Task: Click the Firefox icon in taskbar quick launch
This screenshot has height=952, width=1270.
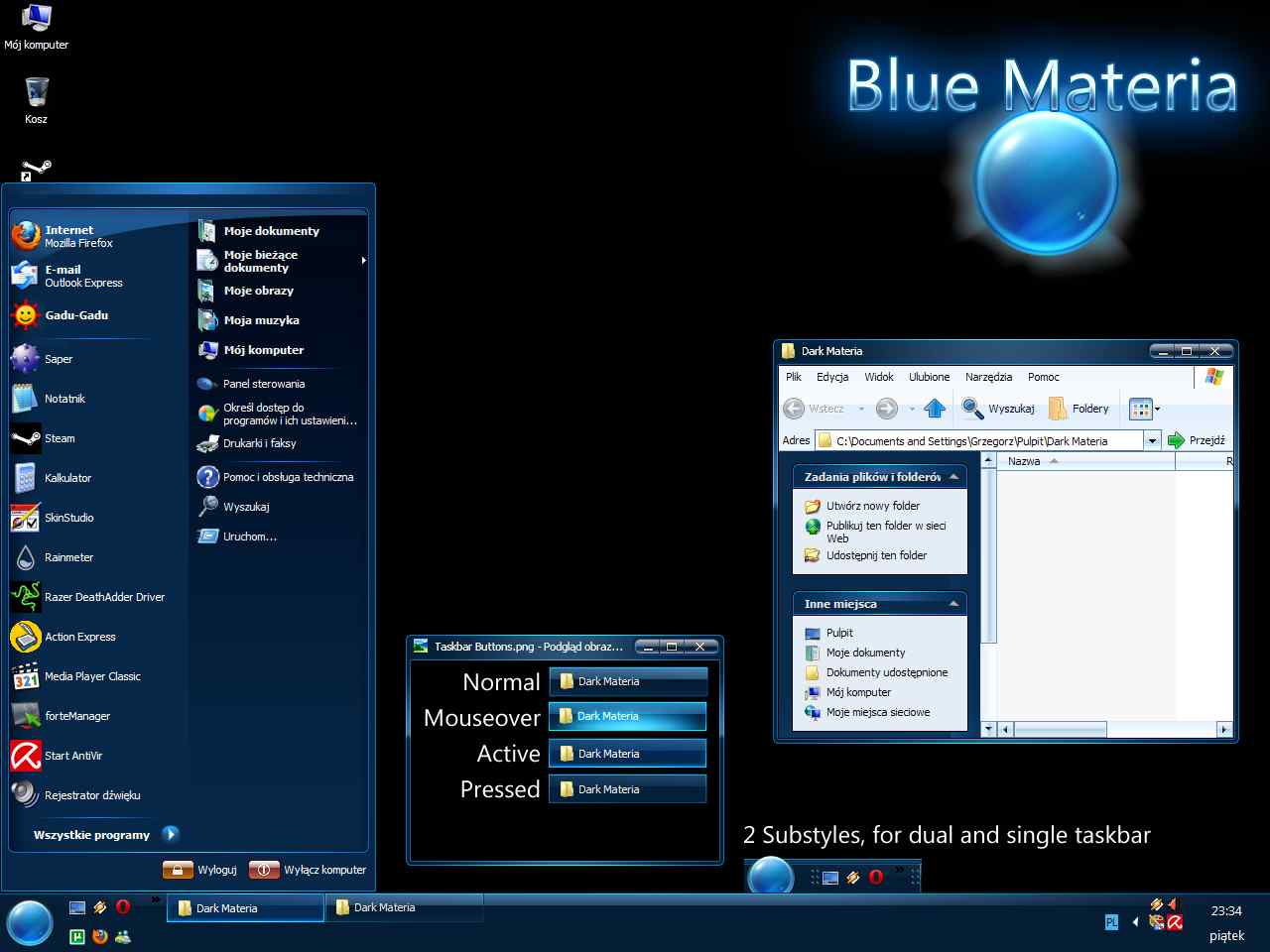Action: pos(100,936)
